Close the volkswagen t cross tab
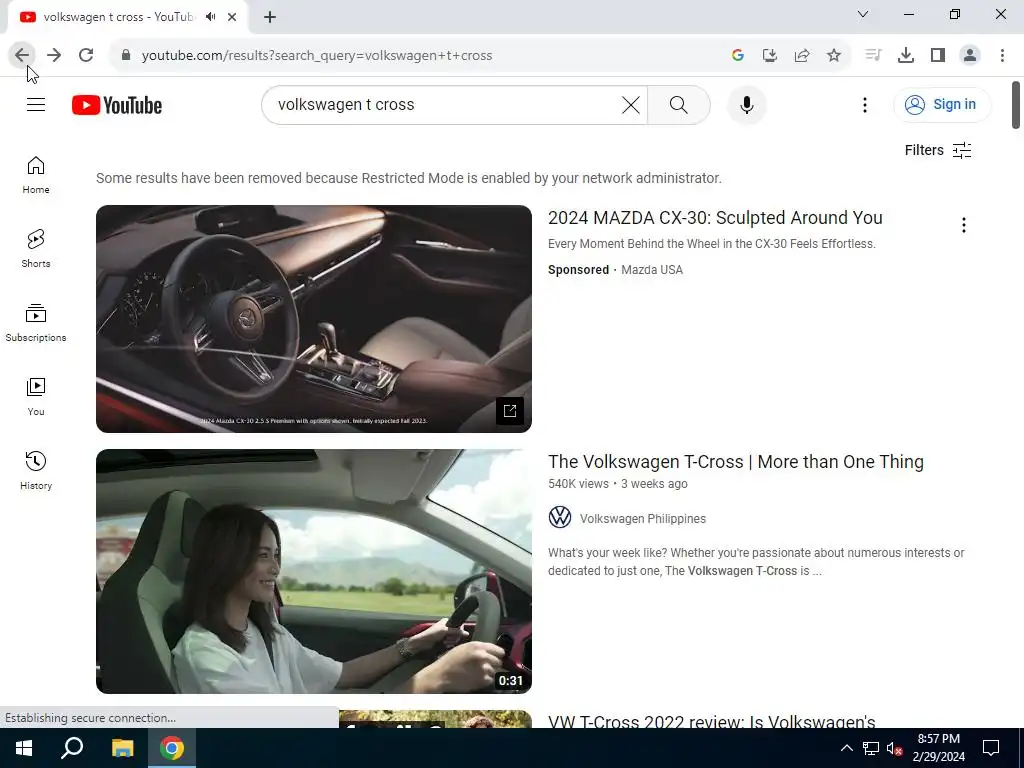The height and width of the screenshot is (768, 1024). click(232, 17)
